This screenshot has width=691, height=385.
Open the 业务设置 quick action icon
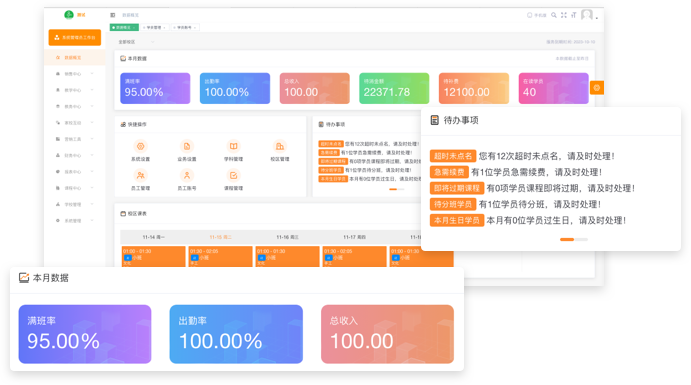point(187,146)
